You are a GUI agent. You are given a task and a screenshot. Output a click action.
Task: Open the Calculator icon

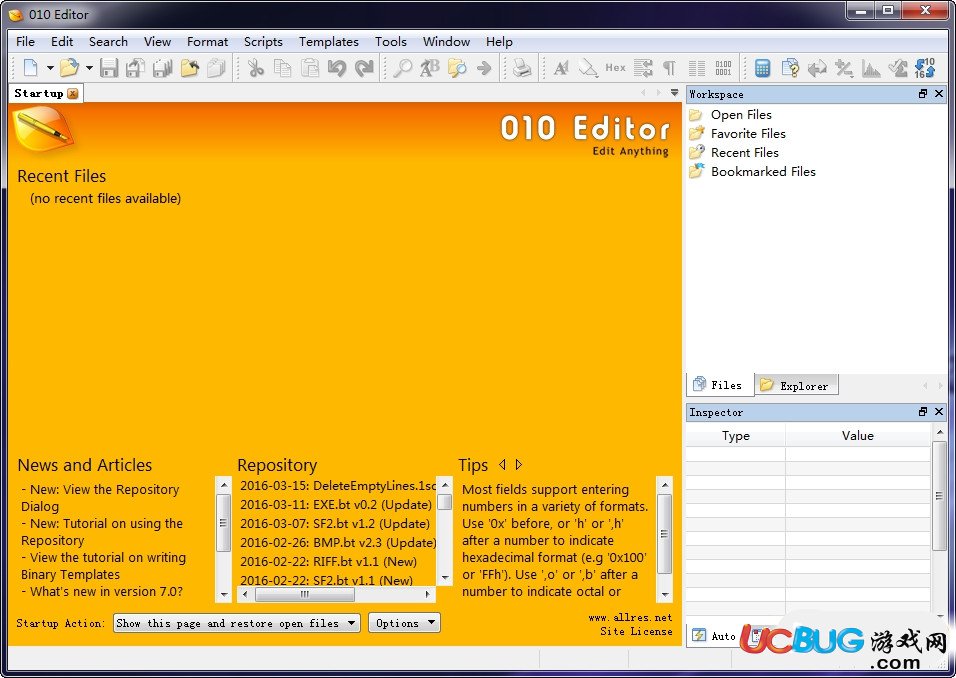click(x=762, y=68)
